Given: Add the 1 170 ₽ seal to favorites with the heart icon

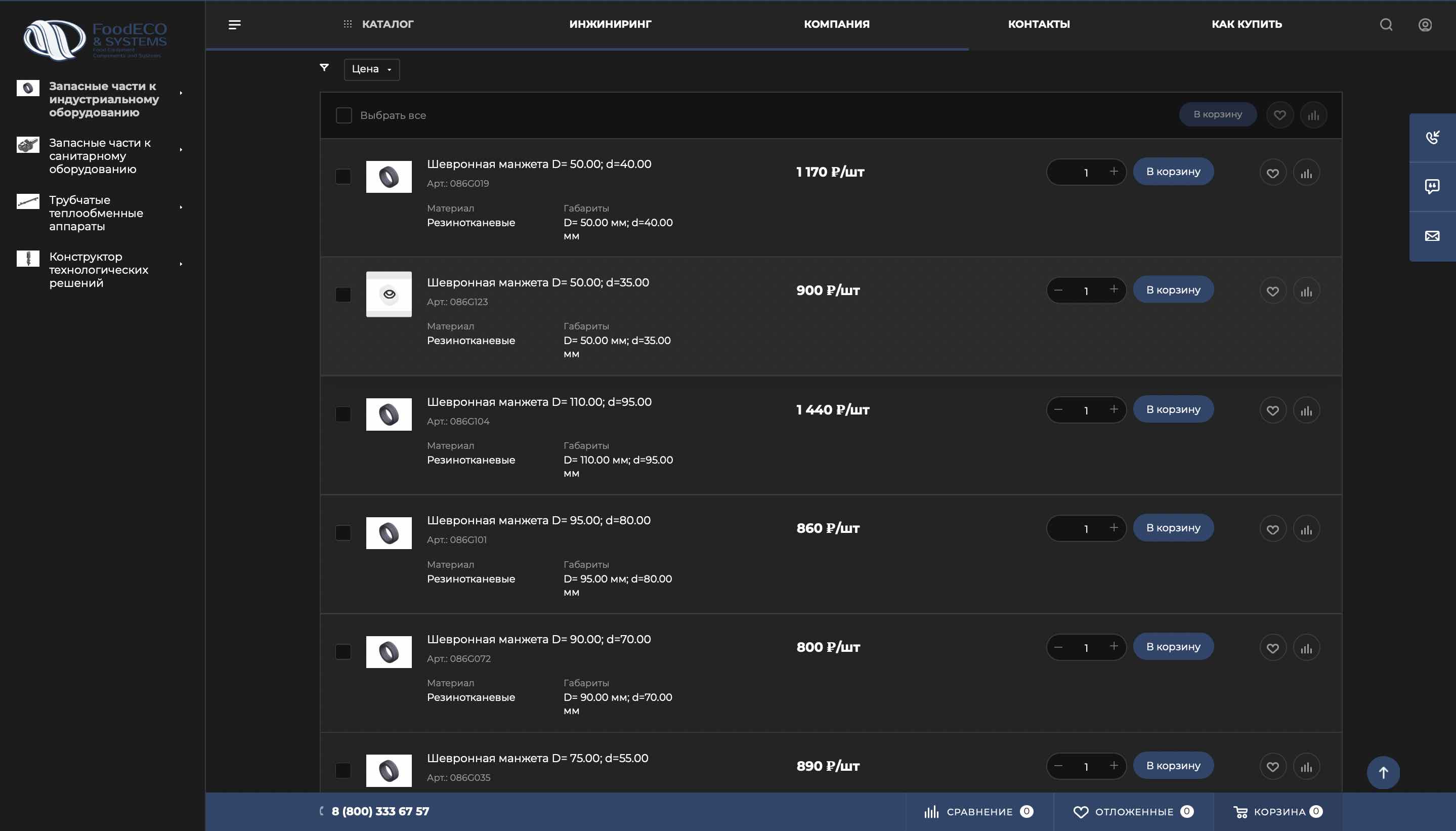Looking at the screenshot, I should click(x=1272, y=173).
